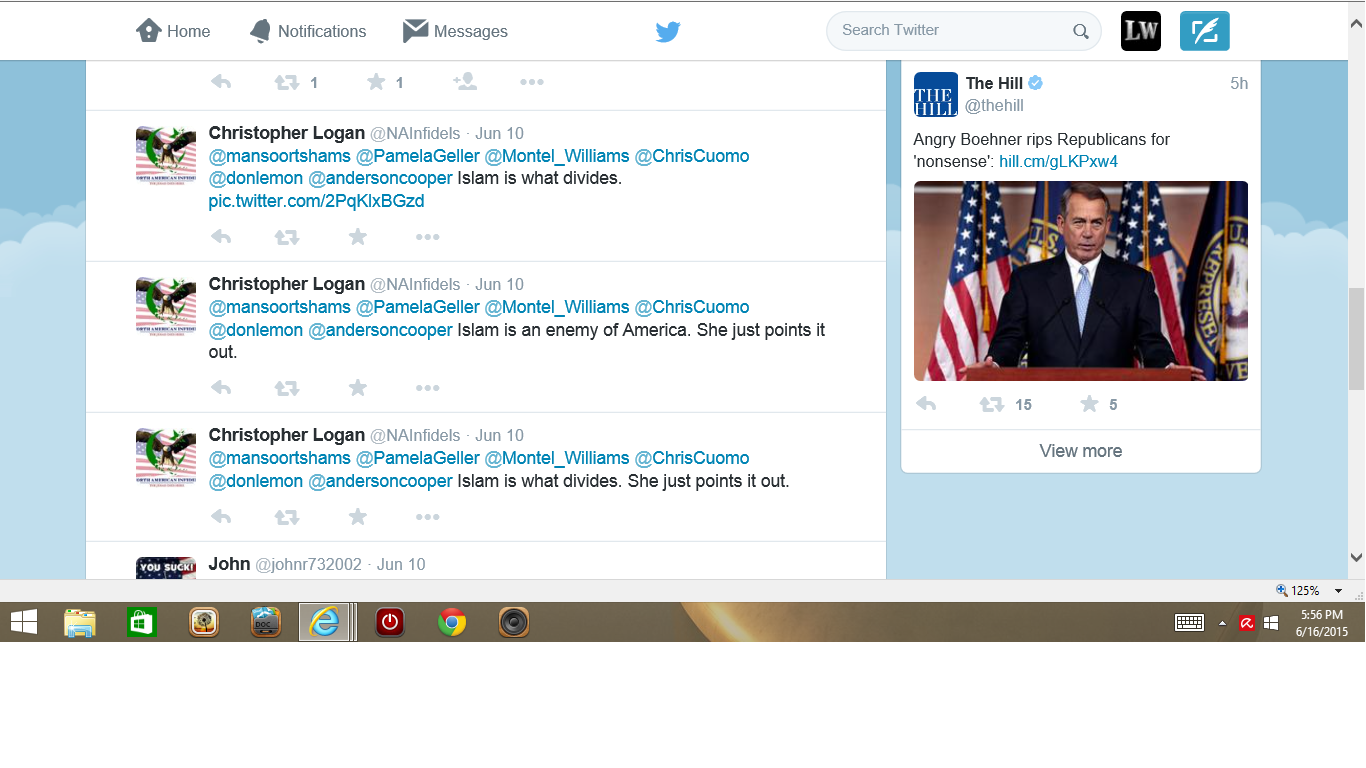Reply to the tweet with pic.twitter.com link

(x=221, y=237)
